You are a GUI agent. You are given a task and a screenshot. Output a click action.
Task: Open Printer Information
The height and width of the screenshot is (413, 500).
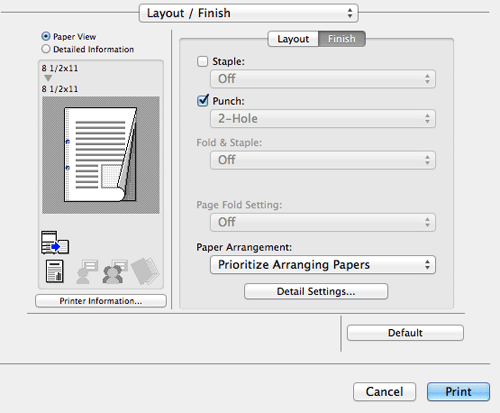point(101,301)
